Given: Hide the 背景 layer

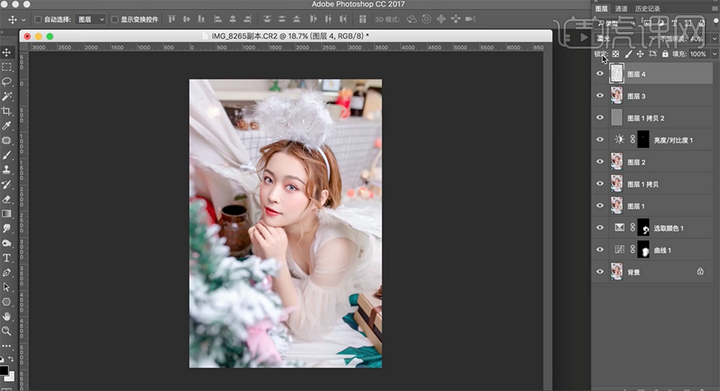Looking at the screenshot, I should tap(600, 272).
